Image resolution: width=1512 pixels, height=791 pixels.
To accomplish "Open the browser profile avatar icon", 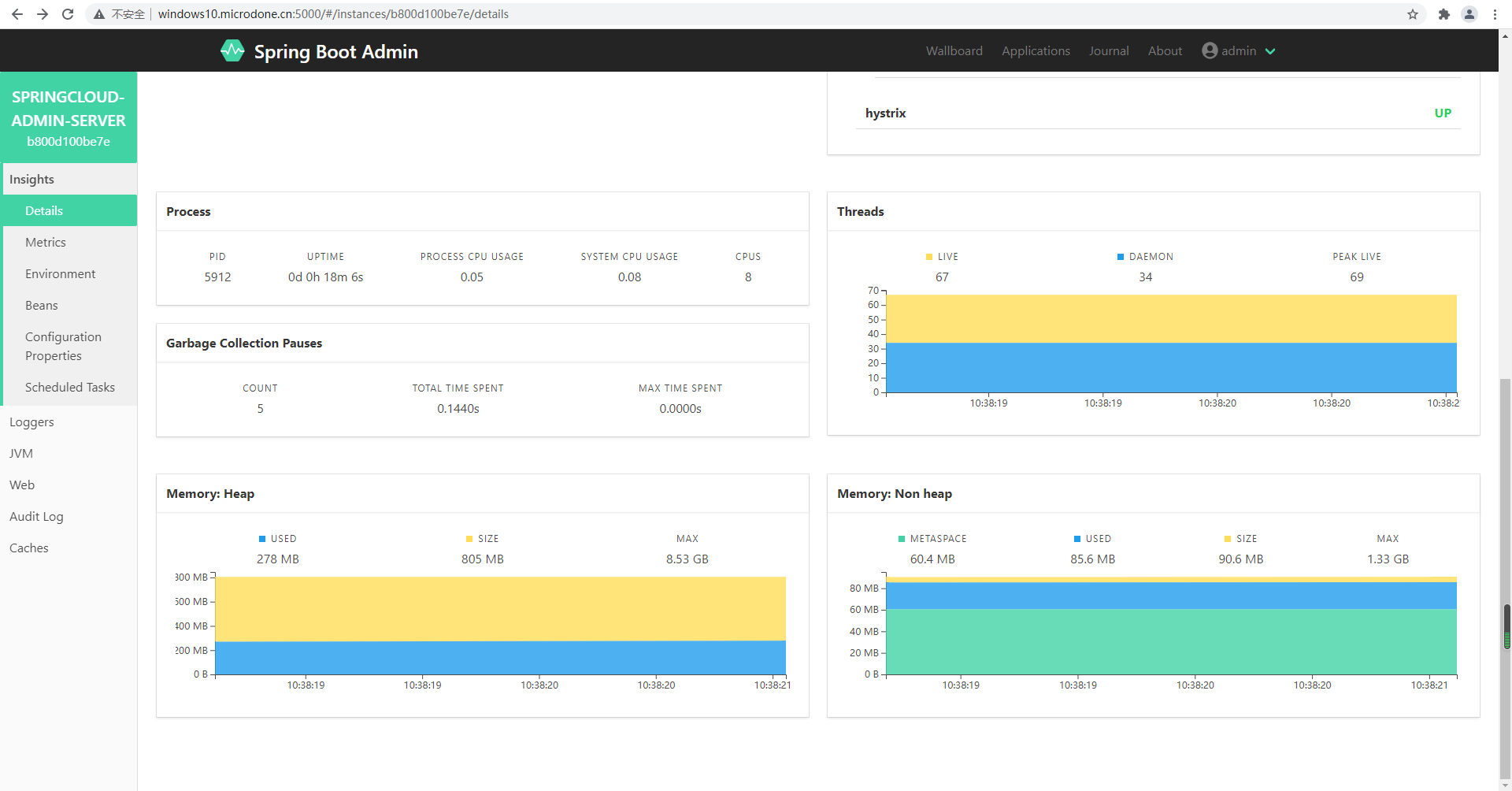I will pyautogui.click(x=1469, y=14).
